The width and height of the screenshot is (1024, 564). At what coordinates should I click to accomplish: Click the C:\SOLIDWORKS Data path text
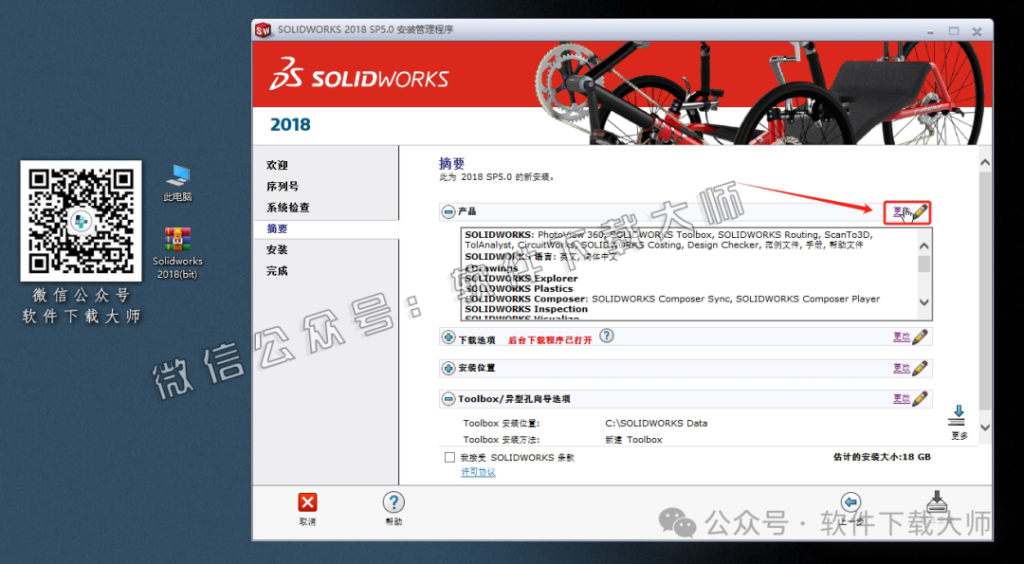pyautogui.click(x=656, y=423)
